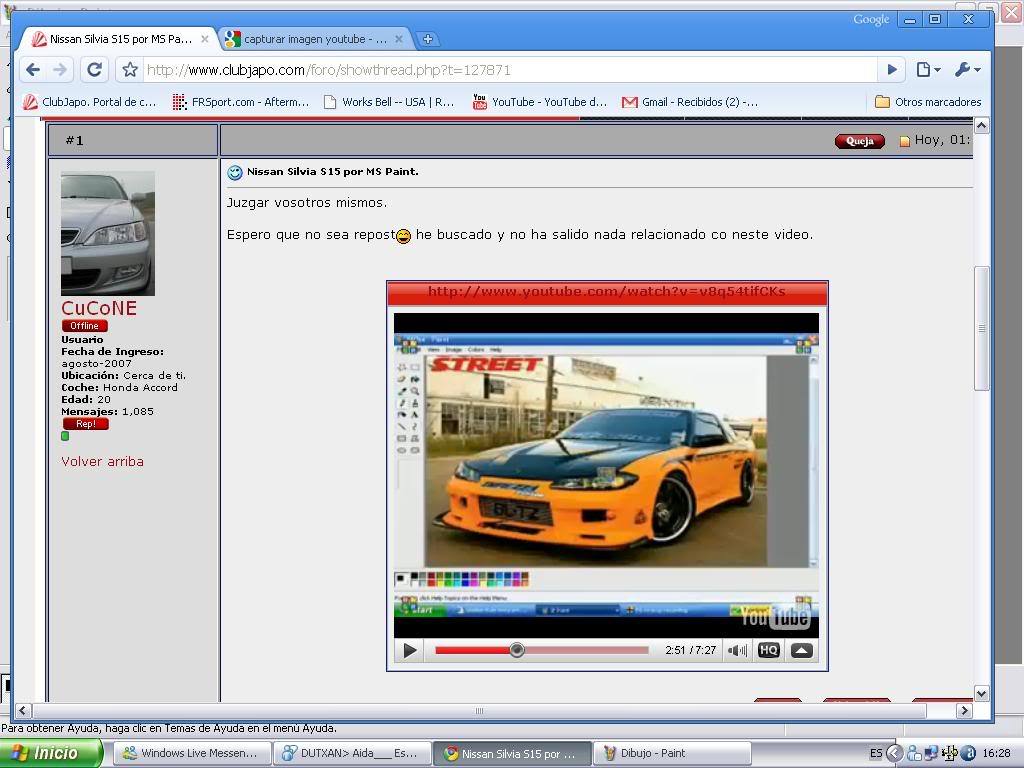Screen dimensions: 1024x768
Task: Open the page menu icon
Action: (x=927, y=69)
